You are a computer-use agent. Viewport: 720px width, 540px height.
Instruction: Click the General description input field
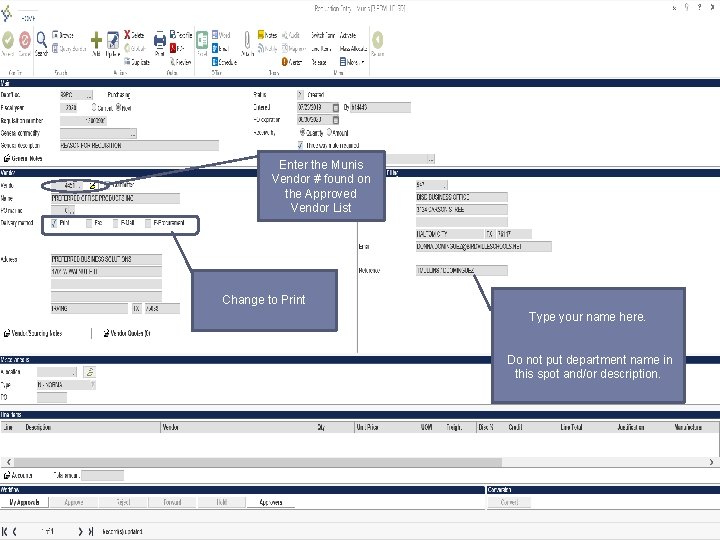[139, 146]
